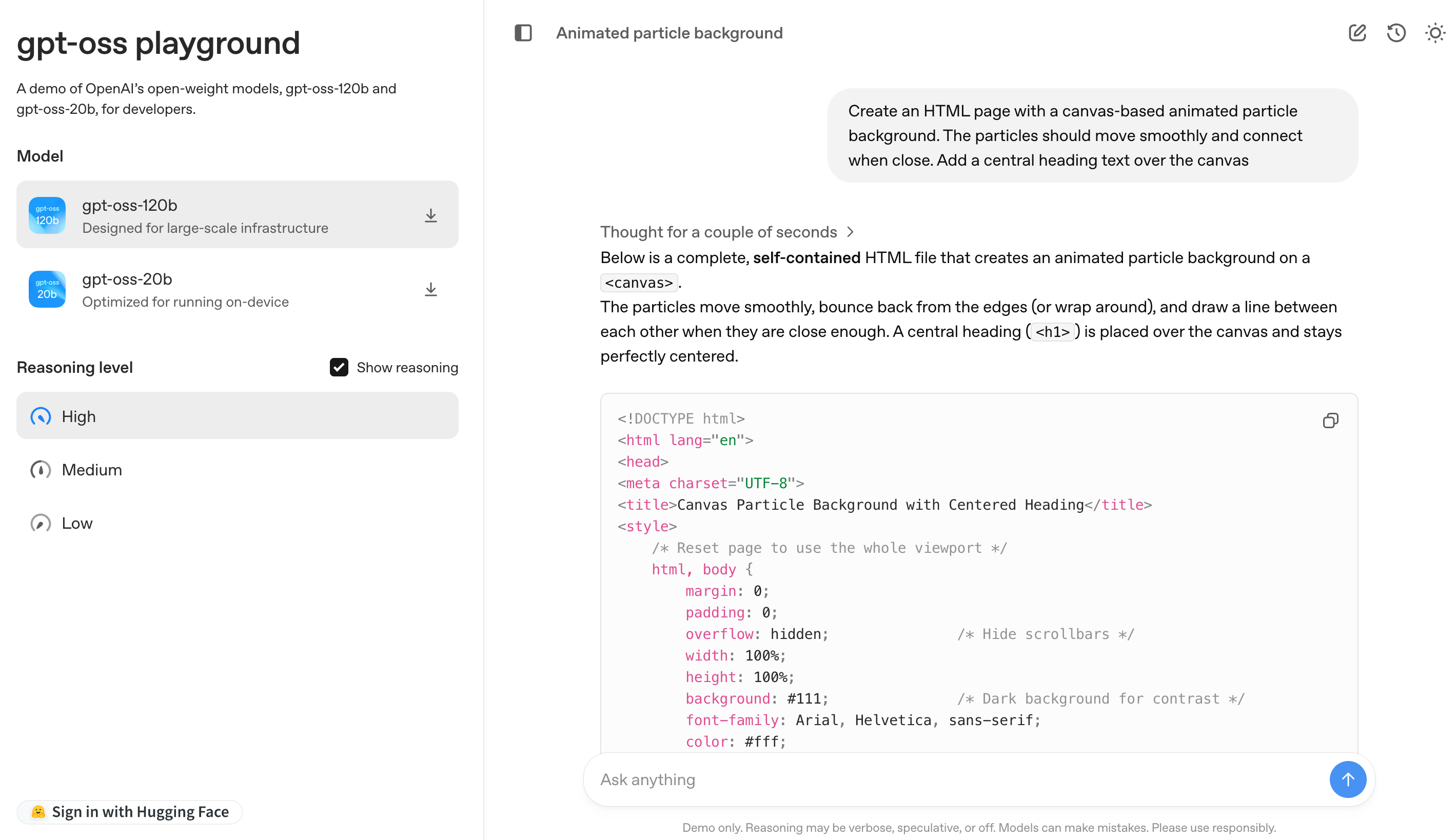The height and width of the screenshot is (840, 1456).
Task: Click the new chat compose icon
Action: 1357,33
